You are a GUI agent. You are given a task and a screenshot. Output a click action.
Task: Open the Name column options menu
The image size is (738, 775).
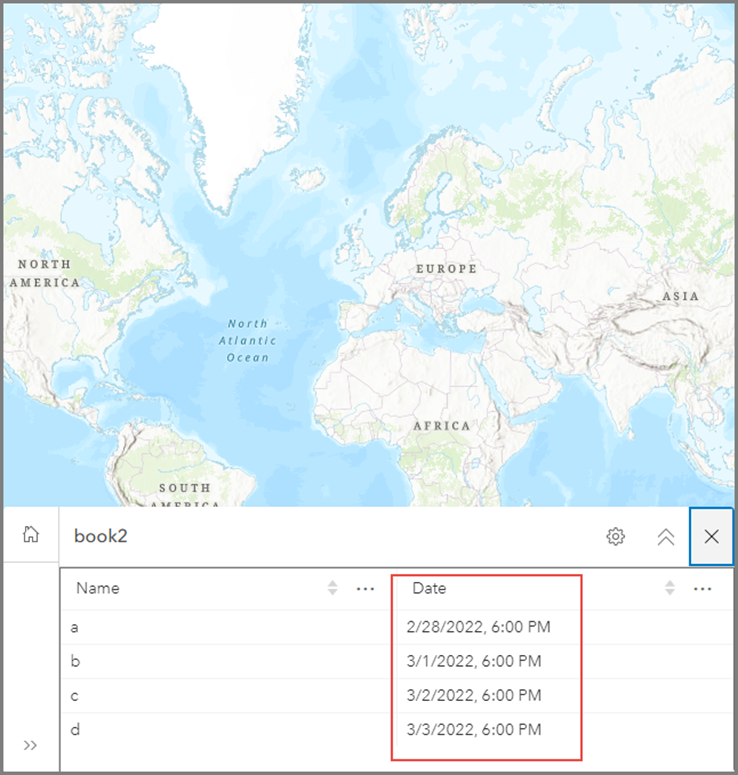click(365, 588)
